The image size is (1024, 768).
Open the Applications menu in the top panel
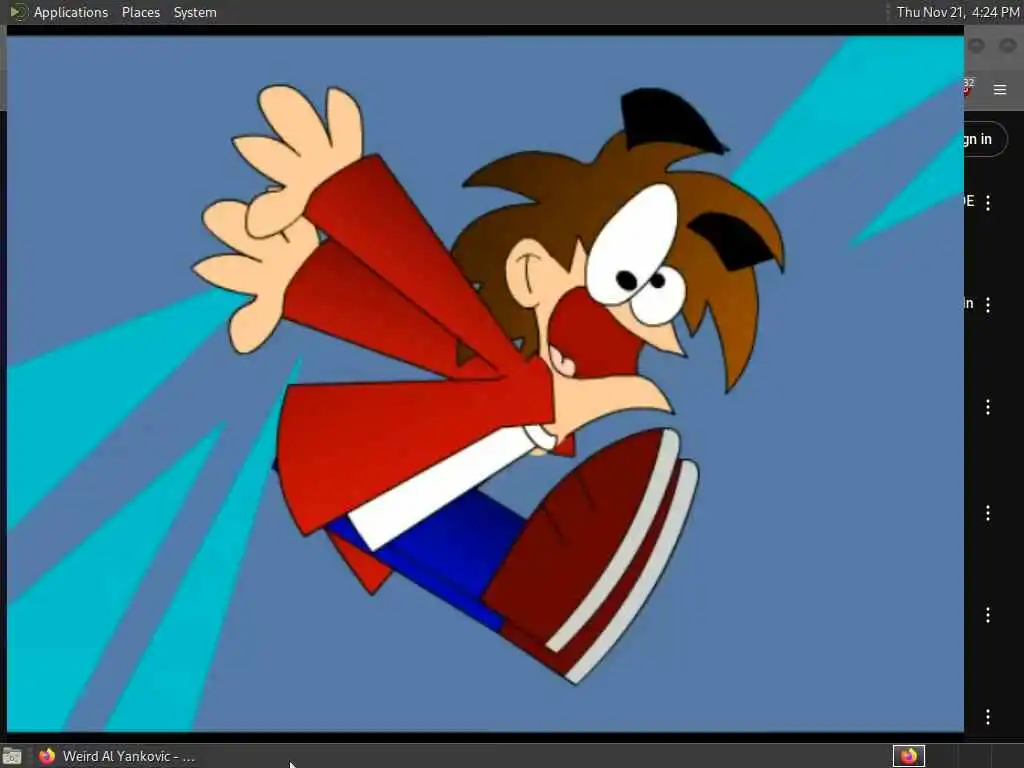point(71,12)
